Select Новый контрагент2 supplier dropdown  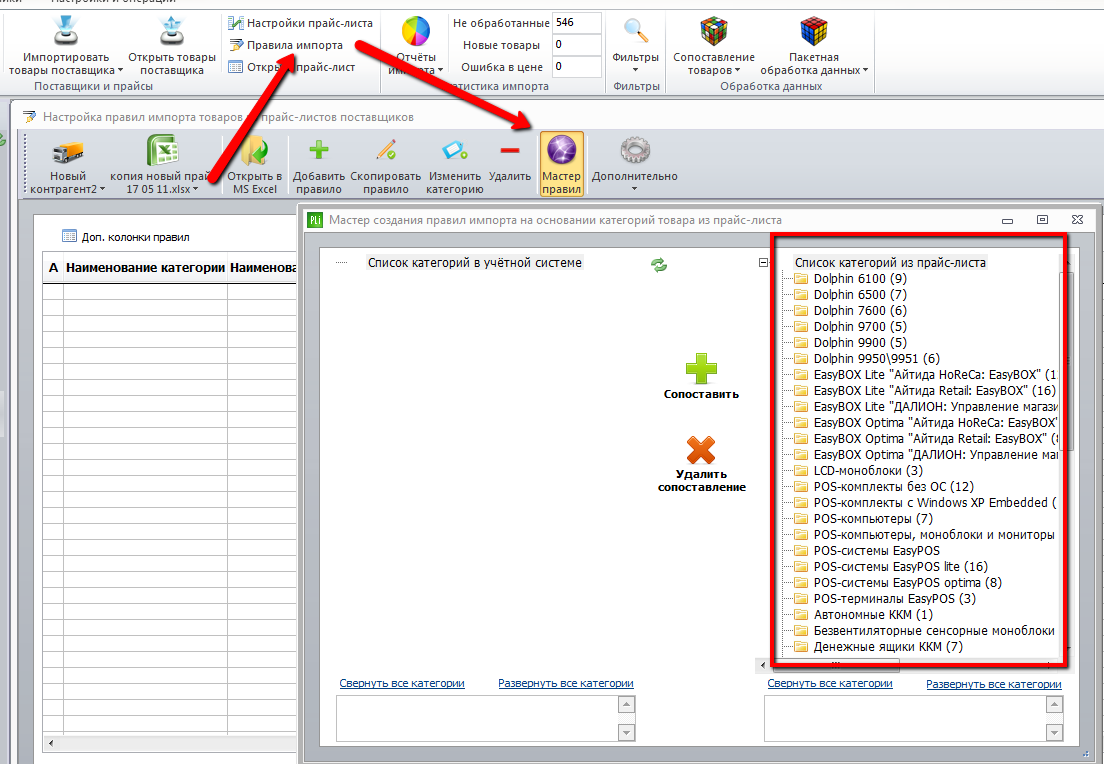tap(68, 165)
